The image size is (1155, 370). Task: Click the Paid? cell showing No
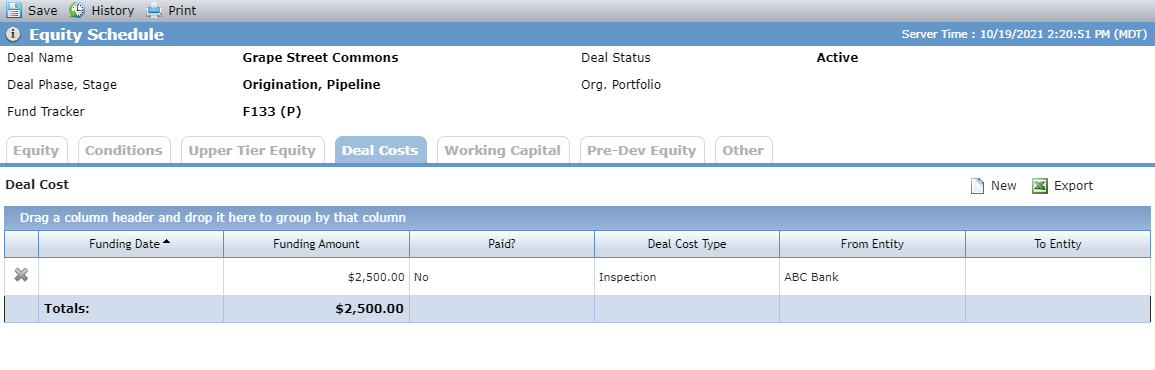click(x=502, y=277)
